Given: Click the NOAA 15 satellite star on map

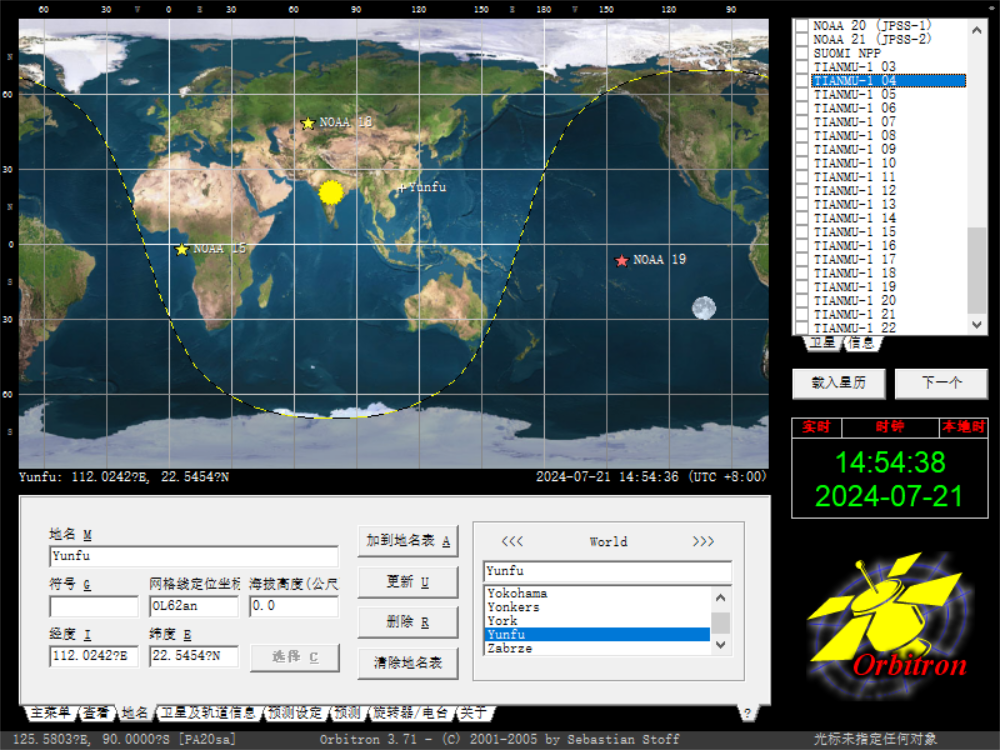Looking at the screenshot, I should click(x=182, y=249).
